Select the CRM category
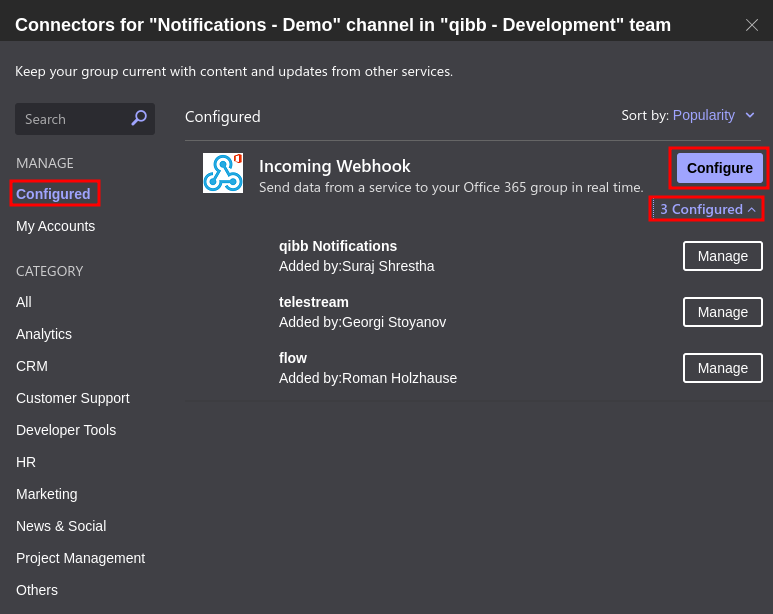The height and width of the screenshot is (614, 773). click(32, 366)
